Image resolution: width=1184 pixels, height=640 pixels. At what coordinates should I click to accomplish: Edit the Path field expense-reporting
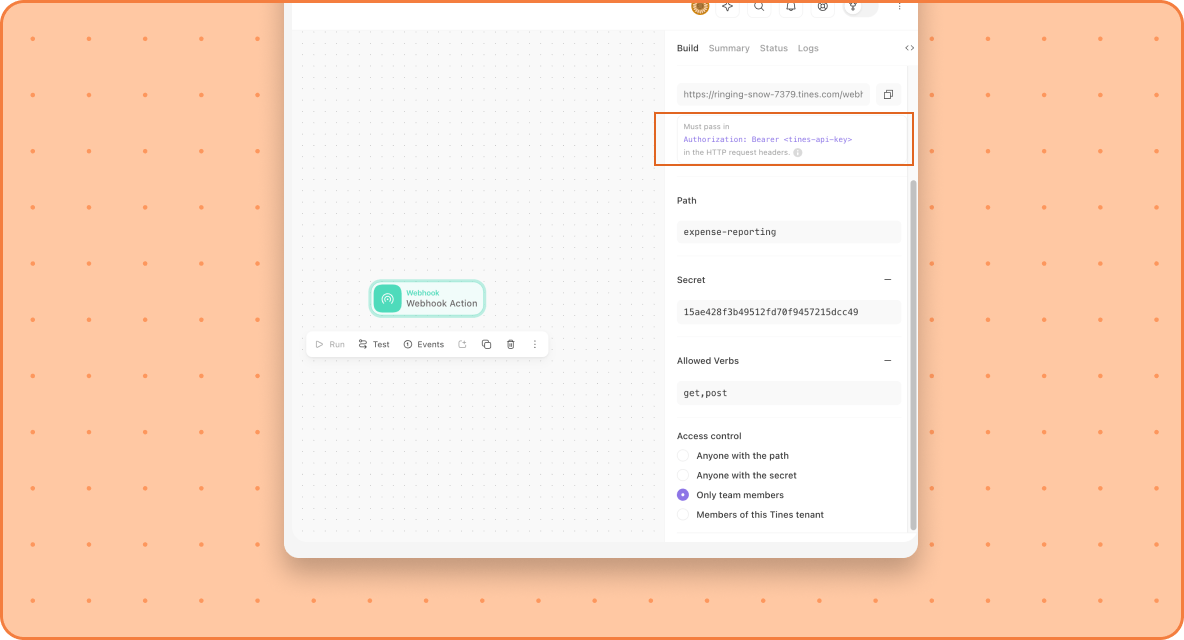click(788, 232)
